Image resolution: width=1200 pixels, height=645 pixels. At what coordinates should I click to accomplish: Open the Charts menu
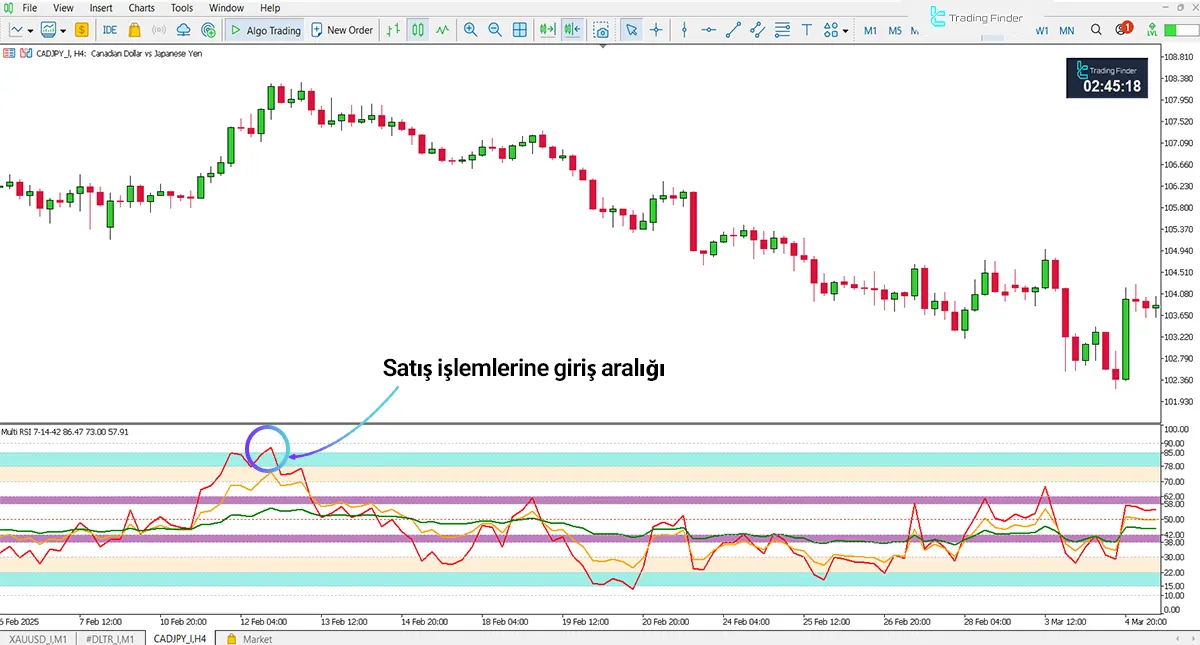(141, 8)
